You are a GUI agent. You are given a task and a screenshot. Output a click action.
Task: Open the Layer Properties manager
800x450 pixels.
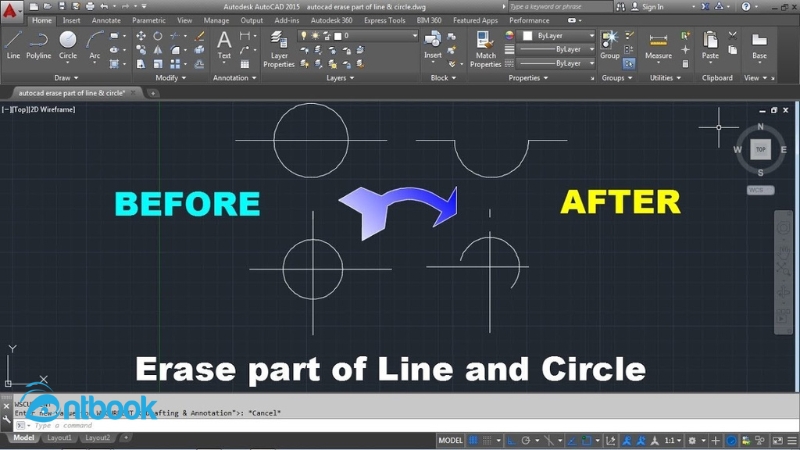[279, 49]
